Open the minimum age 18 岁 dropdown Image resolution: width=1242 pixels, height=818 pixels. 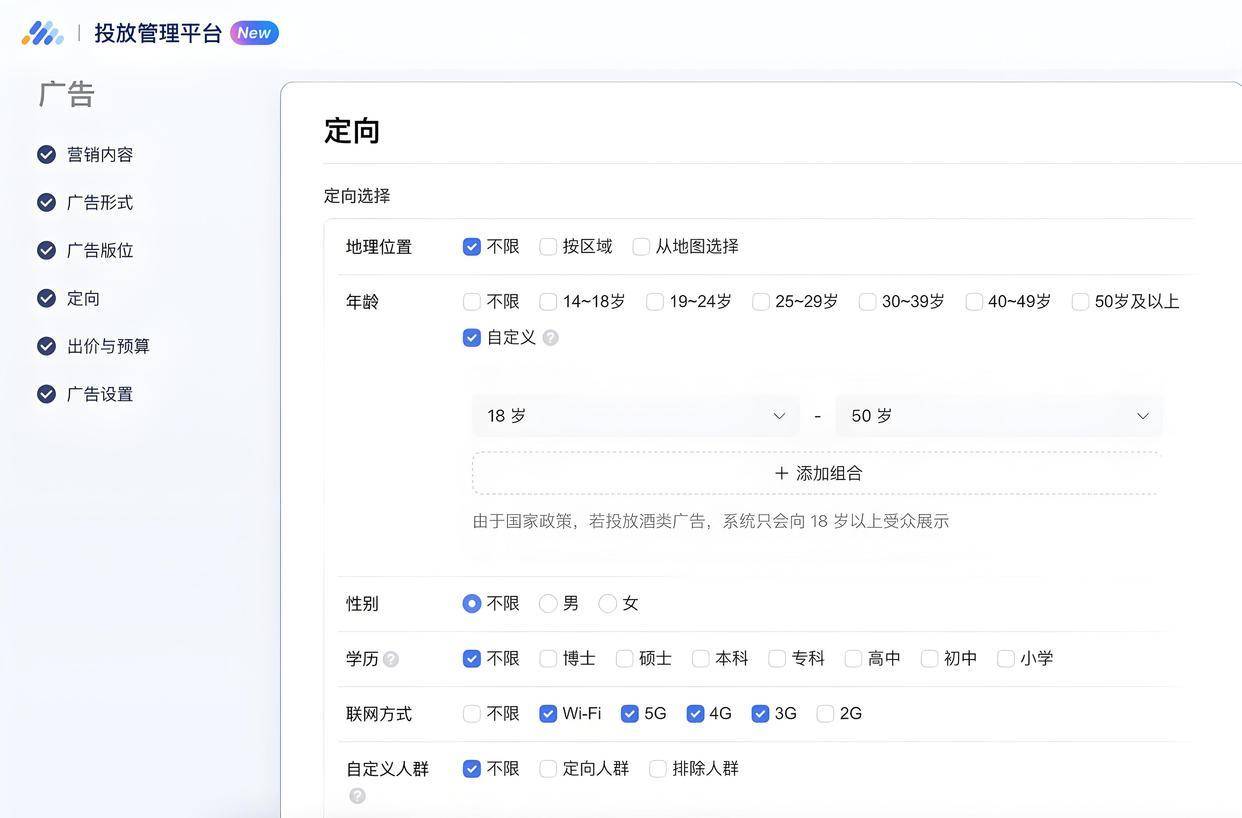pyautogui.click(x=635, y=416)
